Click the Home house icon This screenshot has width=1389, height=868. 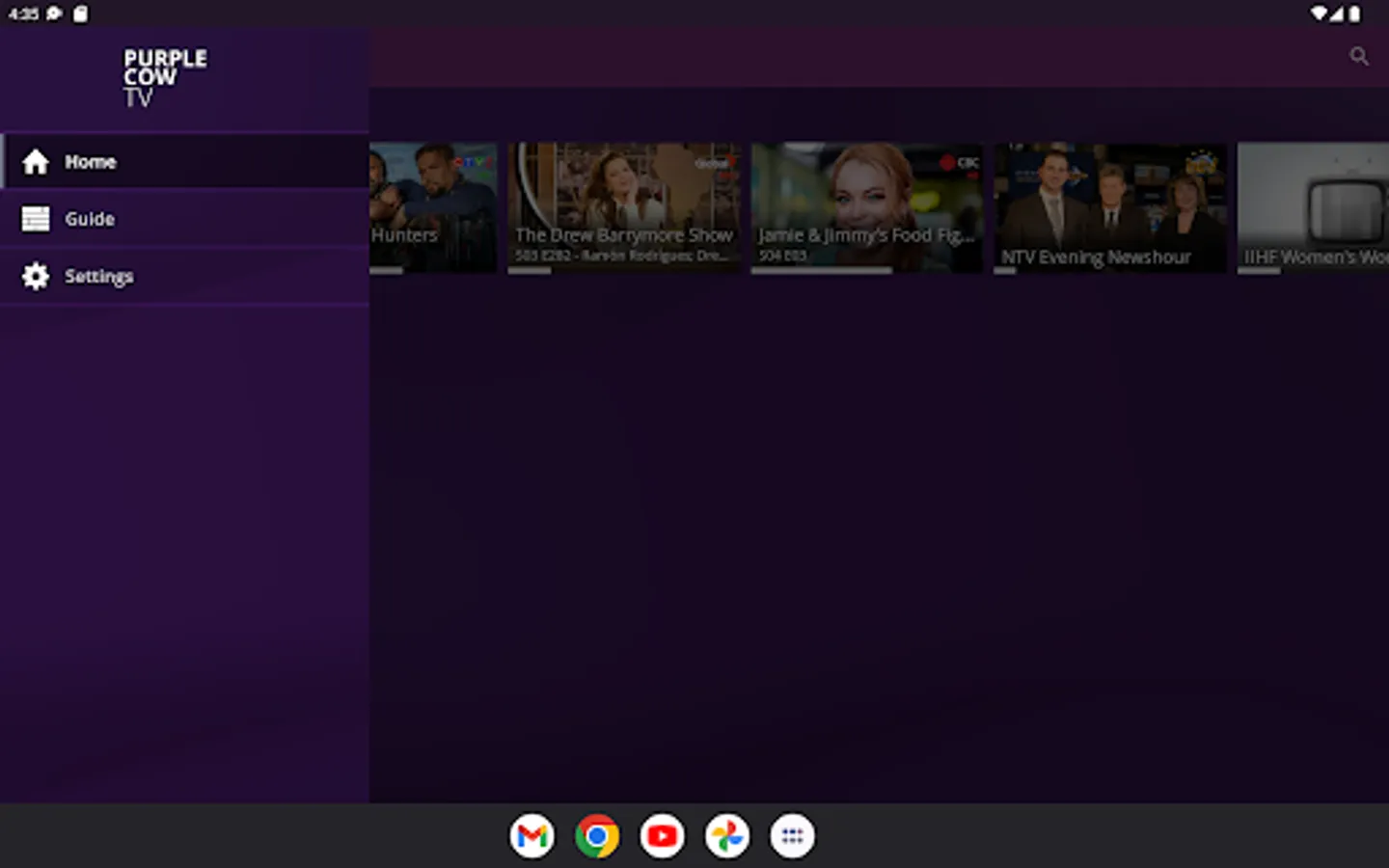(36, 162)
